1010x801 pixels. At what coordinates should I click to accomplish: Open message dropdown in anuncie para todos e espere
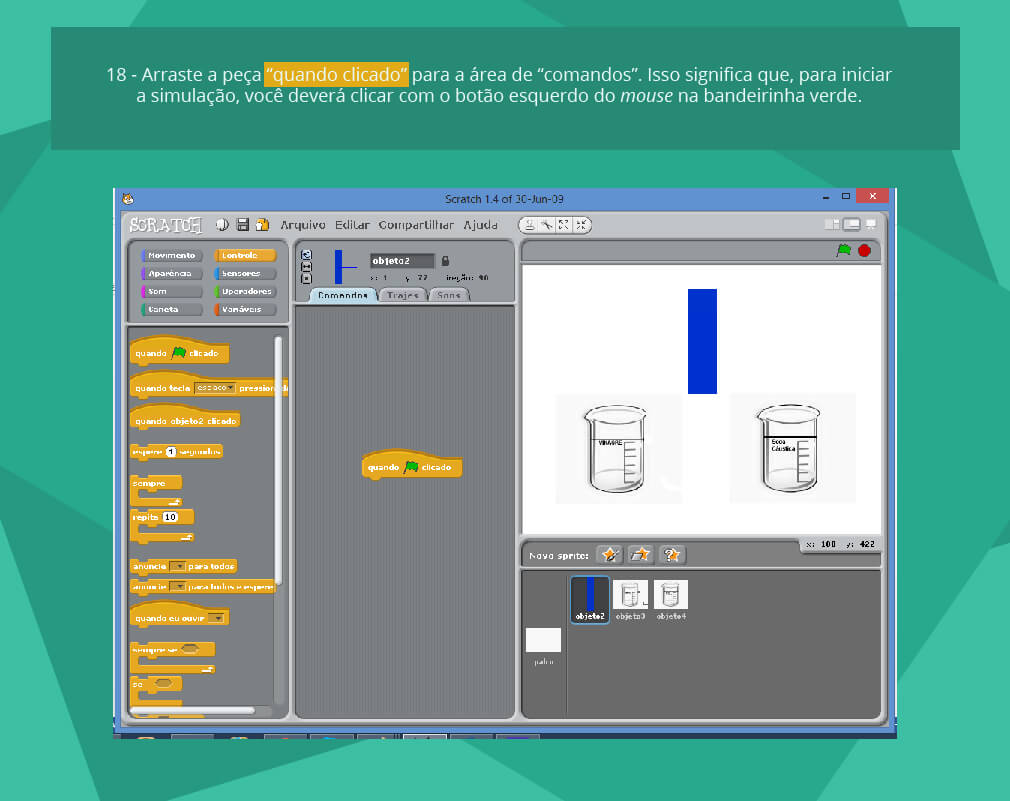pyautogui.click(x=177, y=587)
